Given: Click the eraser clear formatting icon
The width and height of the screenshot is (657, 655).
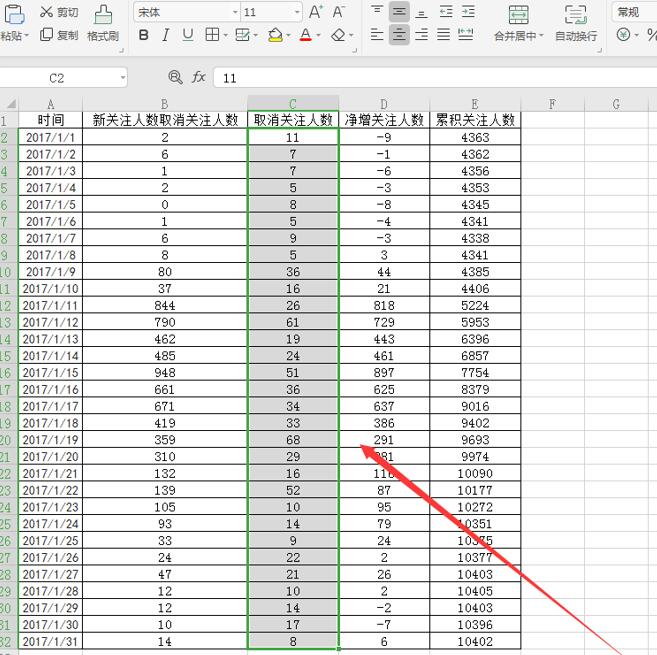Looking at the screenshot, I should (338, 35).
